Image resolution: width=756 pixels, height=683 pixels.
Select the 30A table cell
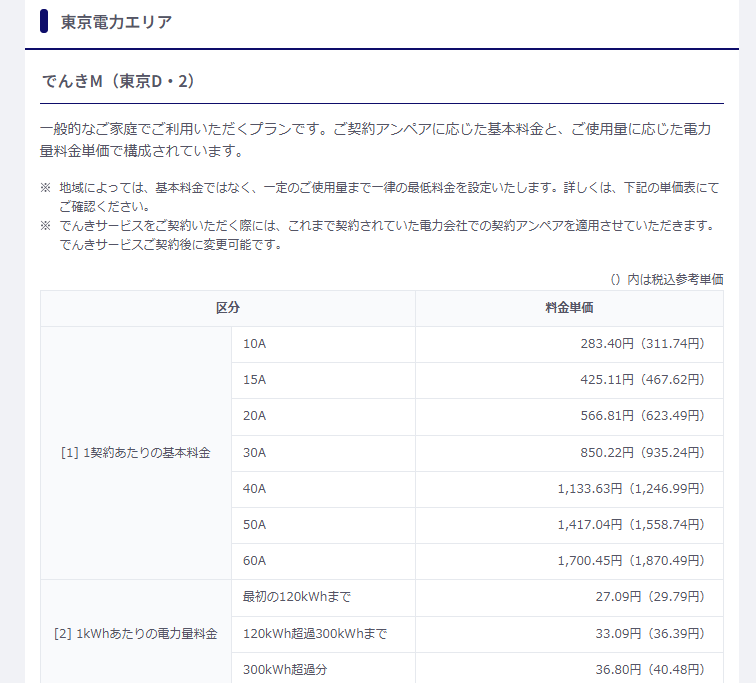(323, 453)
